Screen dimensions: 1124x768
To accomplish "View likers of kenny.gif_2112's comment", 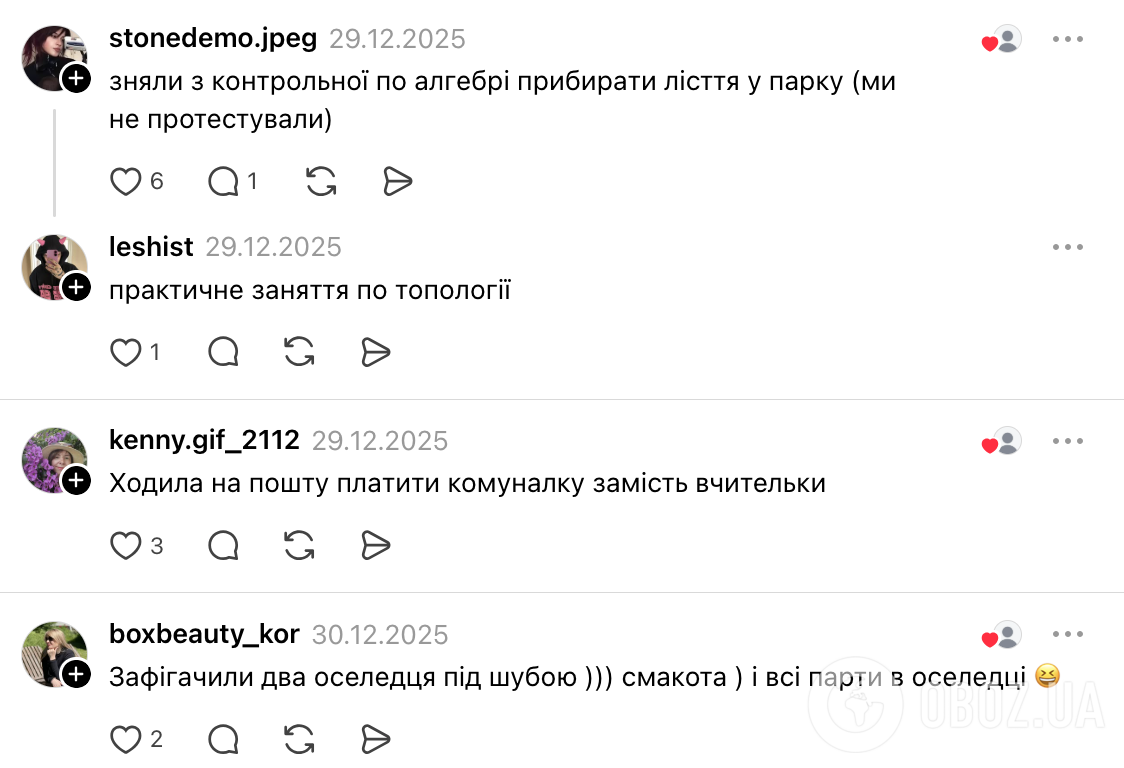I will [x=998, y=440].
